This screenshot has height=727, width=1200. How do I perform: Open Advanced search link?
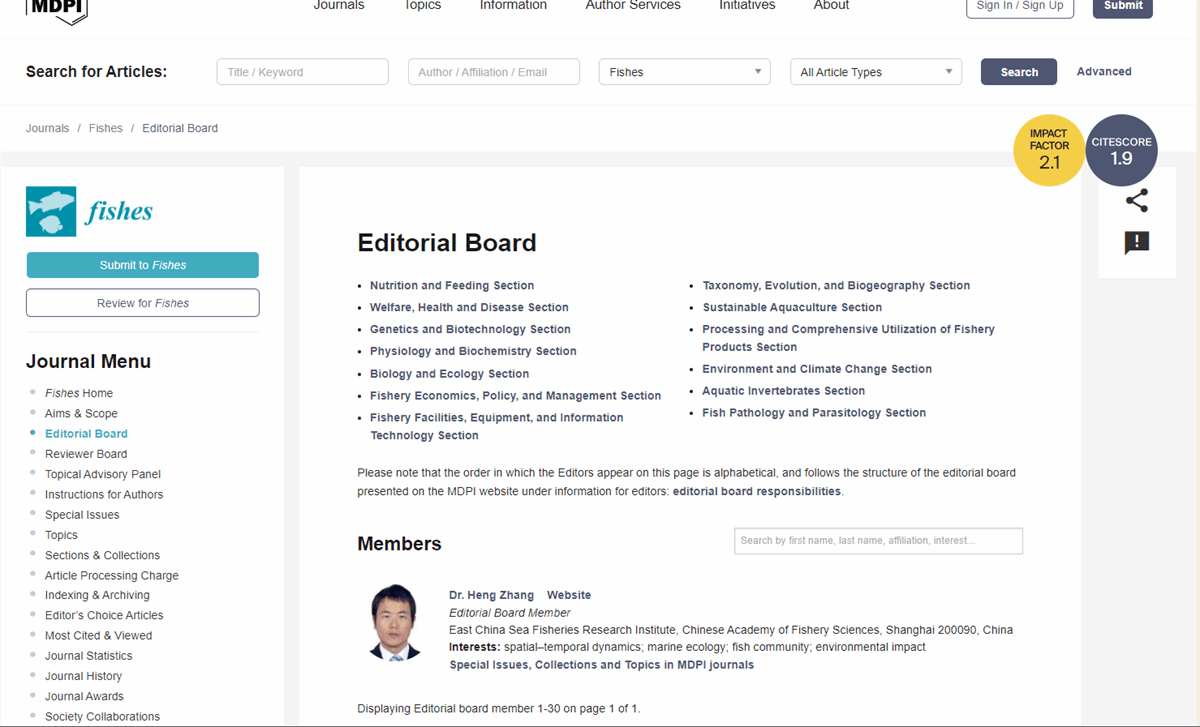click(1104, 72)
